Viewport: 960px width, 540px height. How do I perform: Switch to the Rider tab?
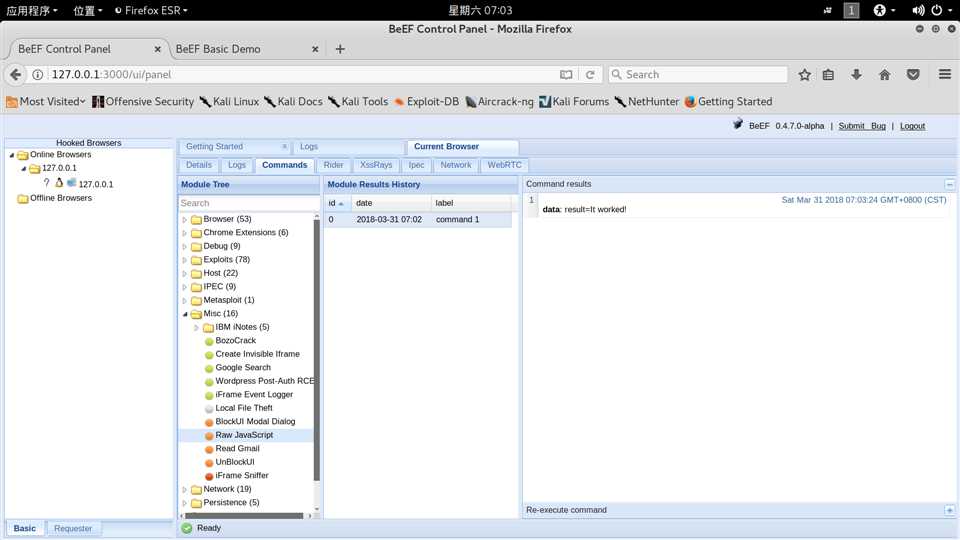(333, 165)
